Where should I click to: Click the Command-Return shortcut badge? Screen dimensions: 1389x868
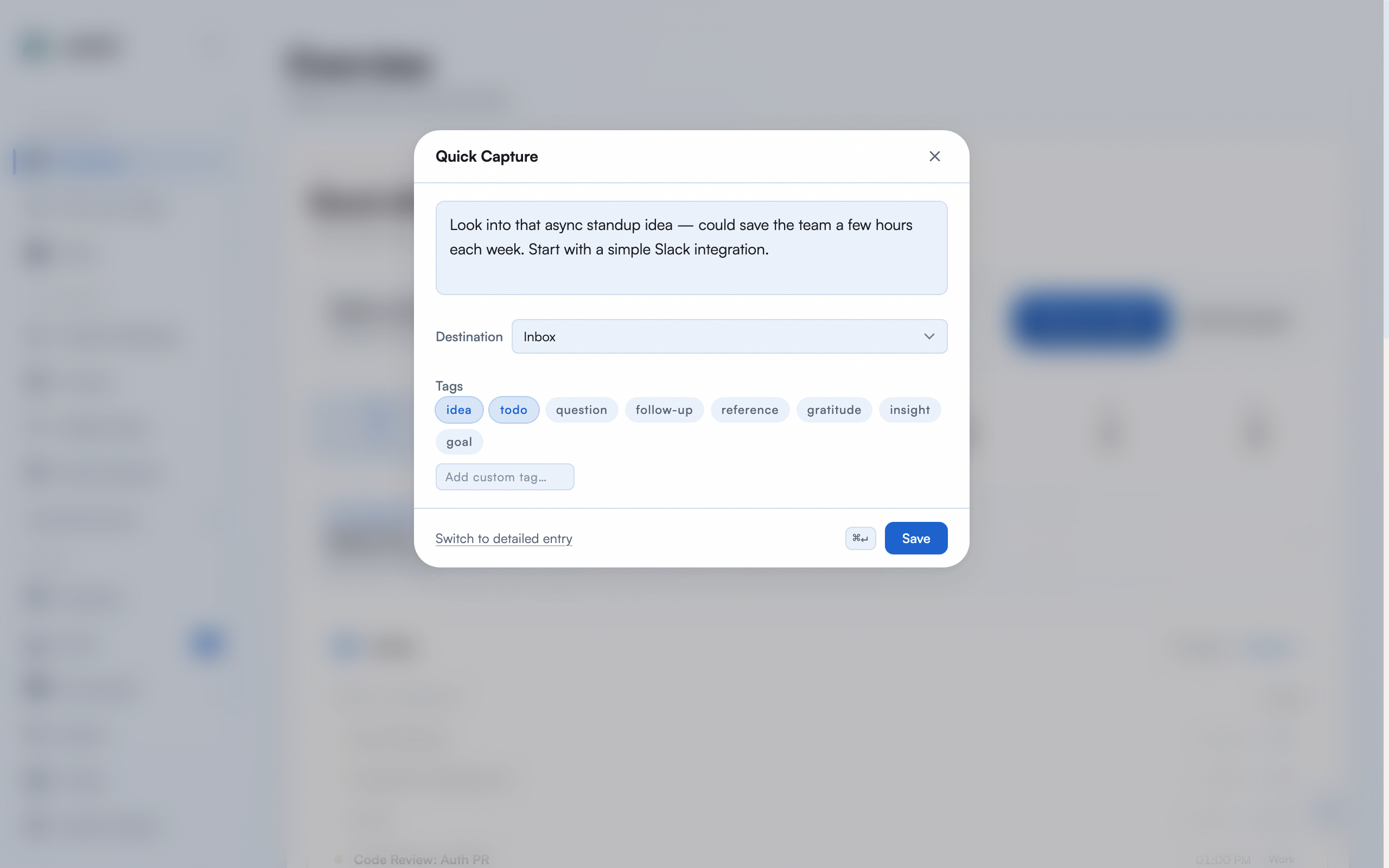[860, 538]
